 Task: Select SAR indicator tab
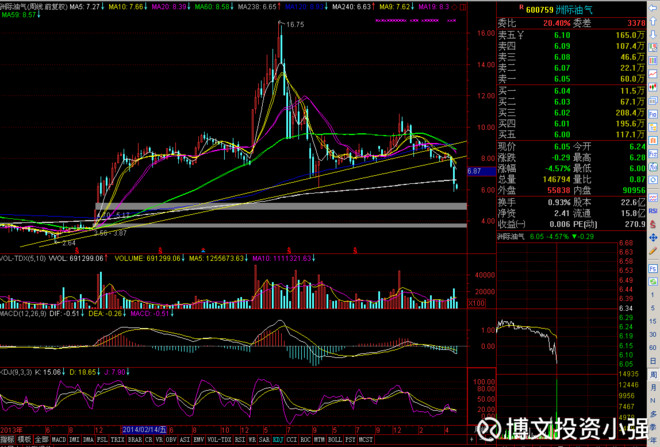[x=264, y=440]
